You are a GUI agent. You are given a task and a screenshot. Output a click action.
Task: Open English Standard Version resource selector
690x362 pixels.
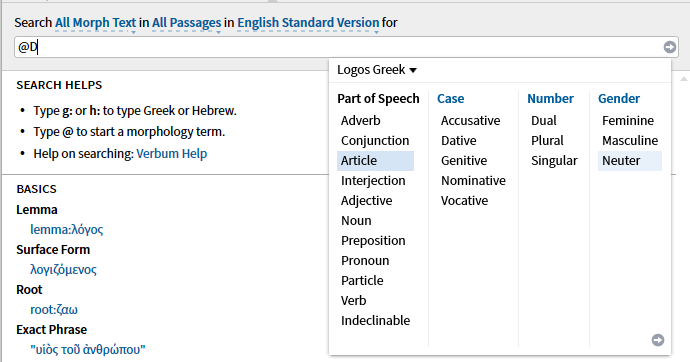[308, 23]
